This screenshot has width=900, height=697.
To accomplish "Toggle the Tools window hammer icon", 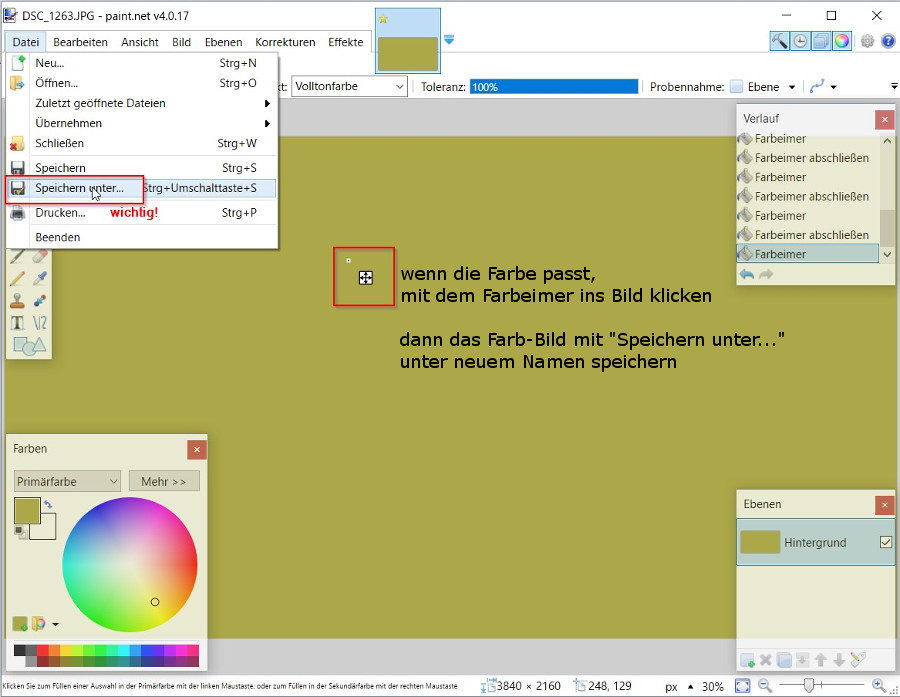I will click(779, 41).
